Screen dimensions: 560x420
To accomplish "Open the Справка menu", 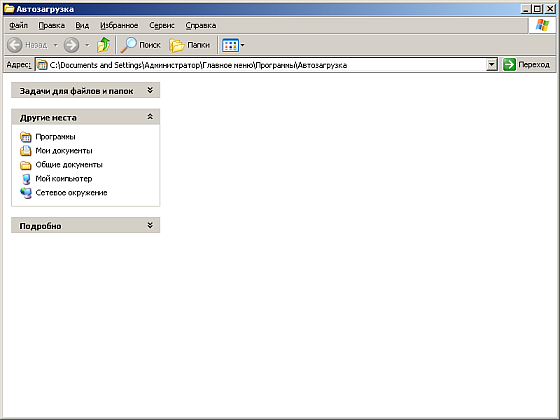I will coord(201,25).
